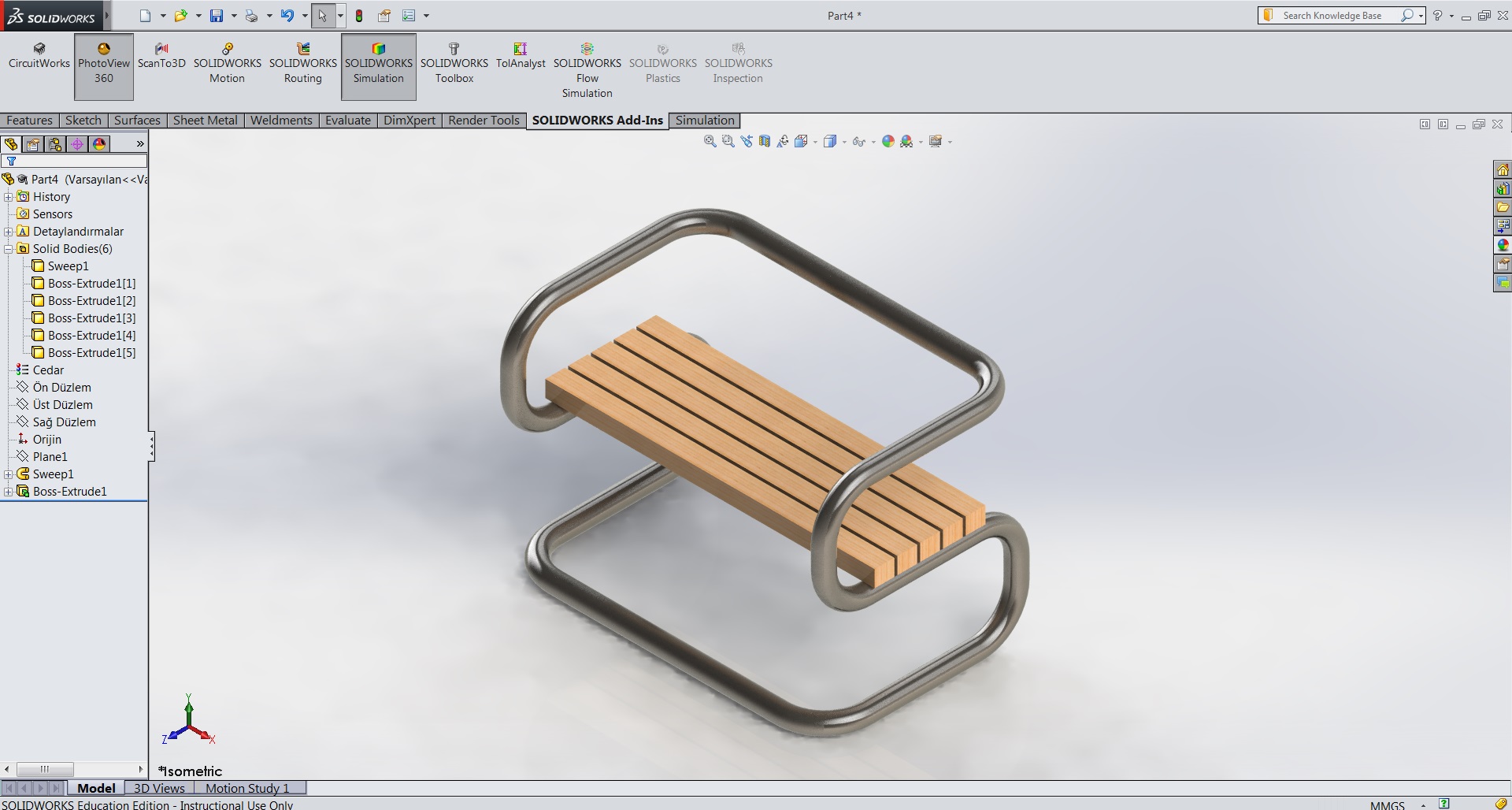The image size is (1512, 810).
Task: Open Dynamic Annotation Views icon
Action: tap(783, 142)
